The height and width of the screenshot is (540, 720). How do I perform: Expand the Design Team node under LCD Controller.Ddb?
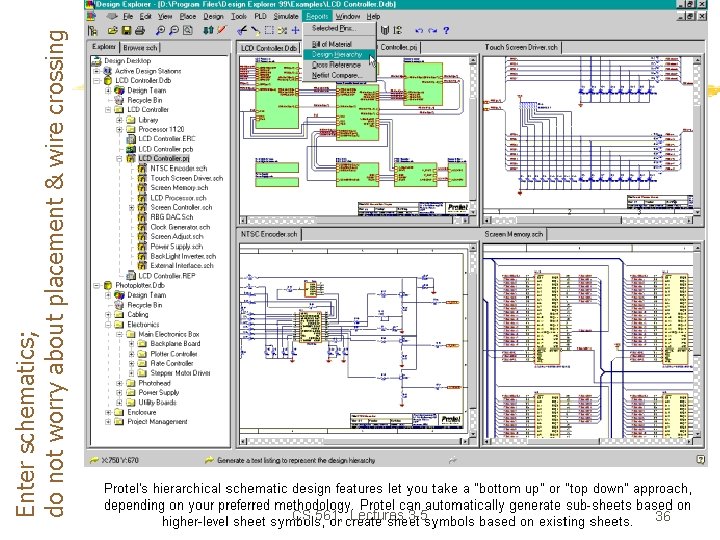coord(108,90)
